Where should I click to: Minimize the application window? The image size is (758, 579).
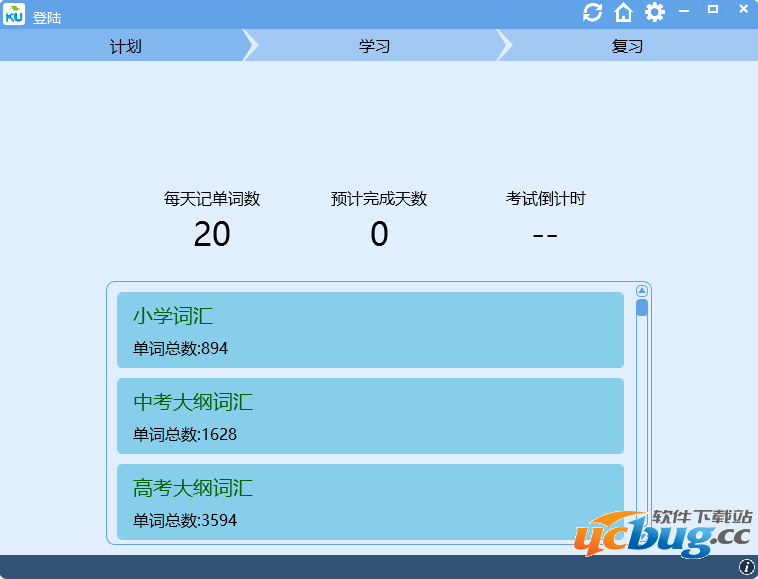(685, 10)
